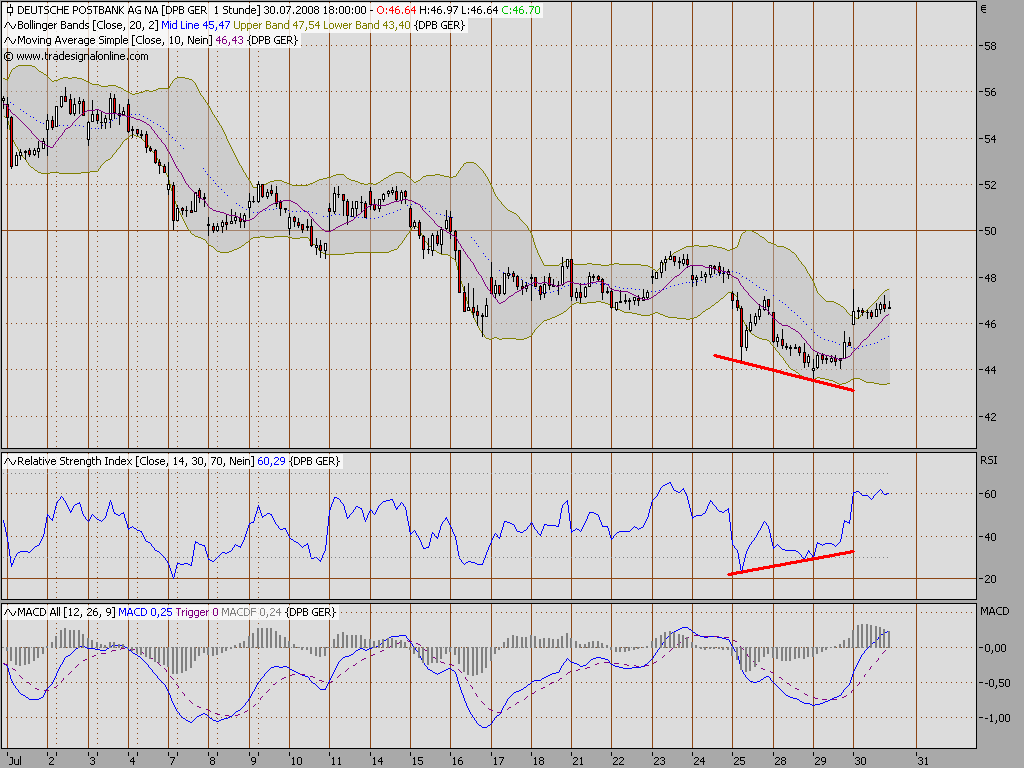Screen dimensions: 1024x768
Task: Select the Relative Strength Index legend label
Action: pos(136,461)
